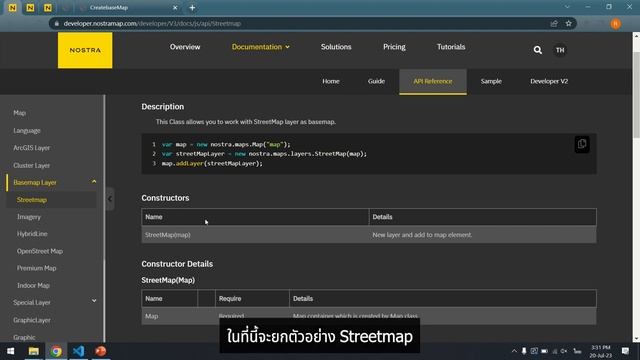Click the StreetMap(Map) subheading
This screenshot has height=360, width=640.
pos(168,280)
